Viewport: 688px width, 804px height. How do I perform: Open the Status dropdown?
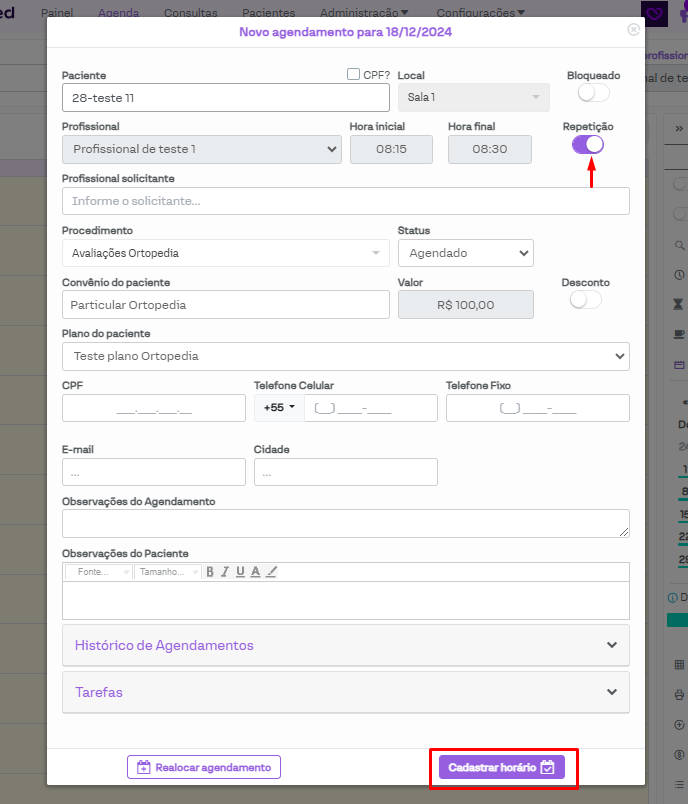465,253
